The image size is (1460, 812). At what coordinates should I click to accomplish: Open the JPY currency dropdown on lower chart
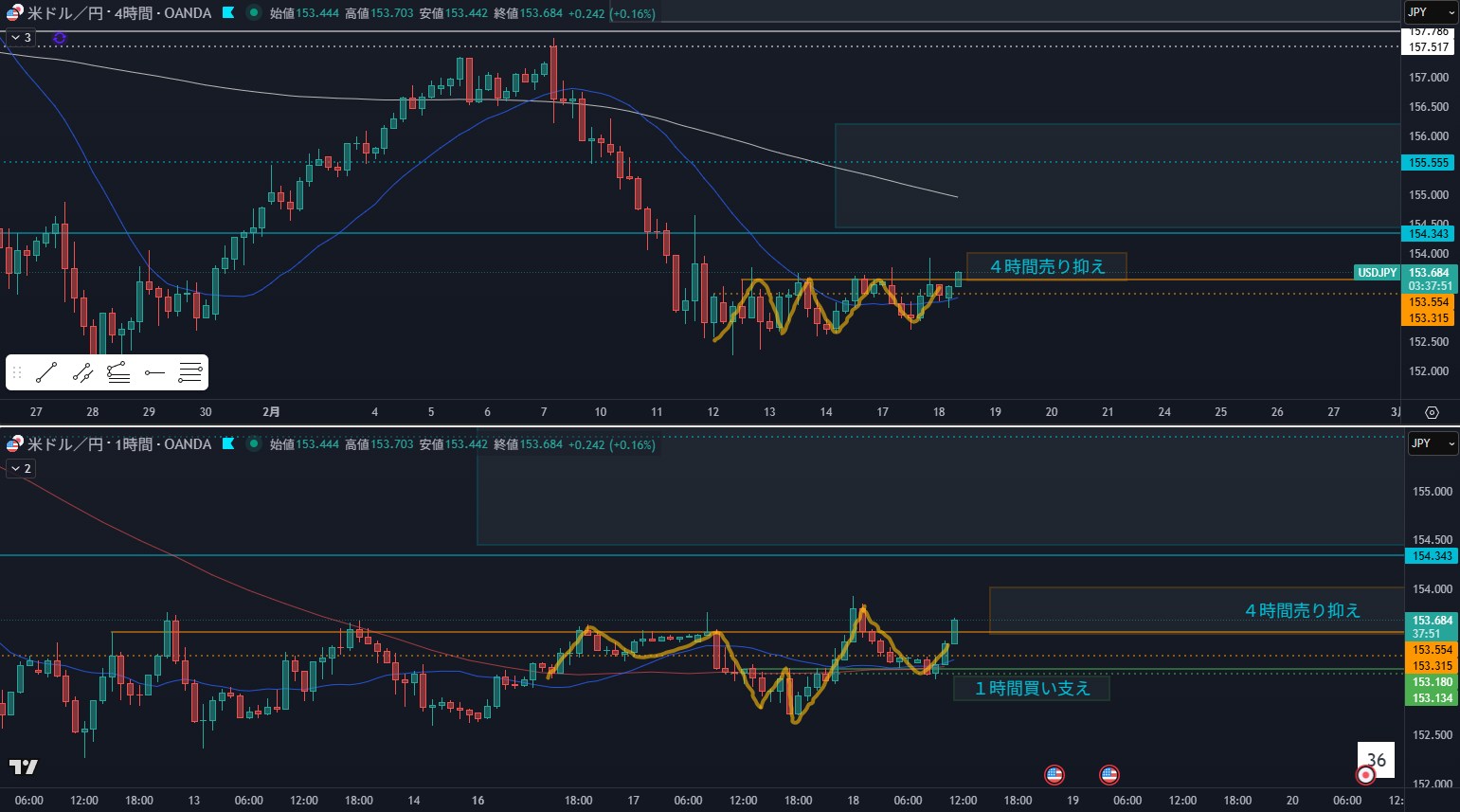[1430, 443]
